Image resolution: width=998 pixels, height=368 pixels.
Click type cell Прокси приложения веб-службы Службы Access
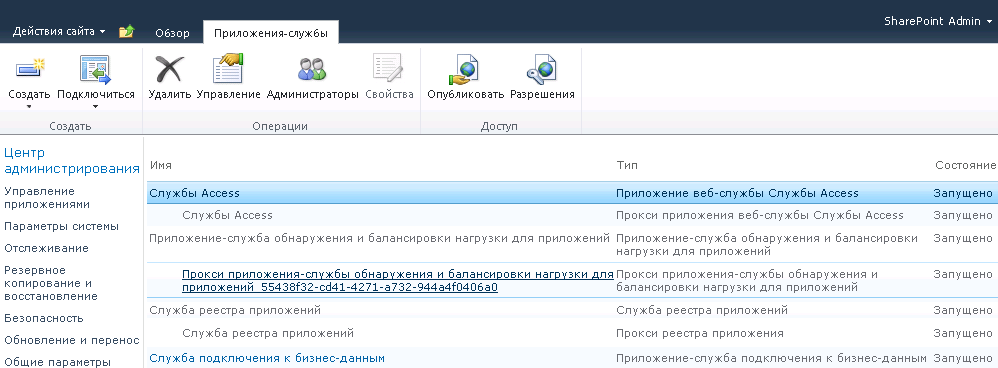coord(760,215)
